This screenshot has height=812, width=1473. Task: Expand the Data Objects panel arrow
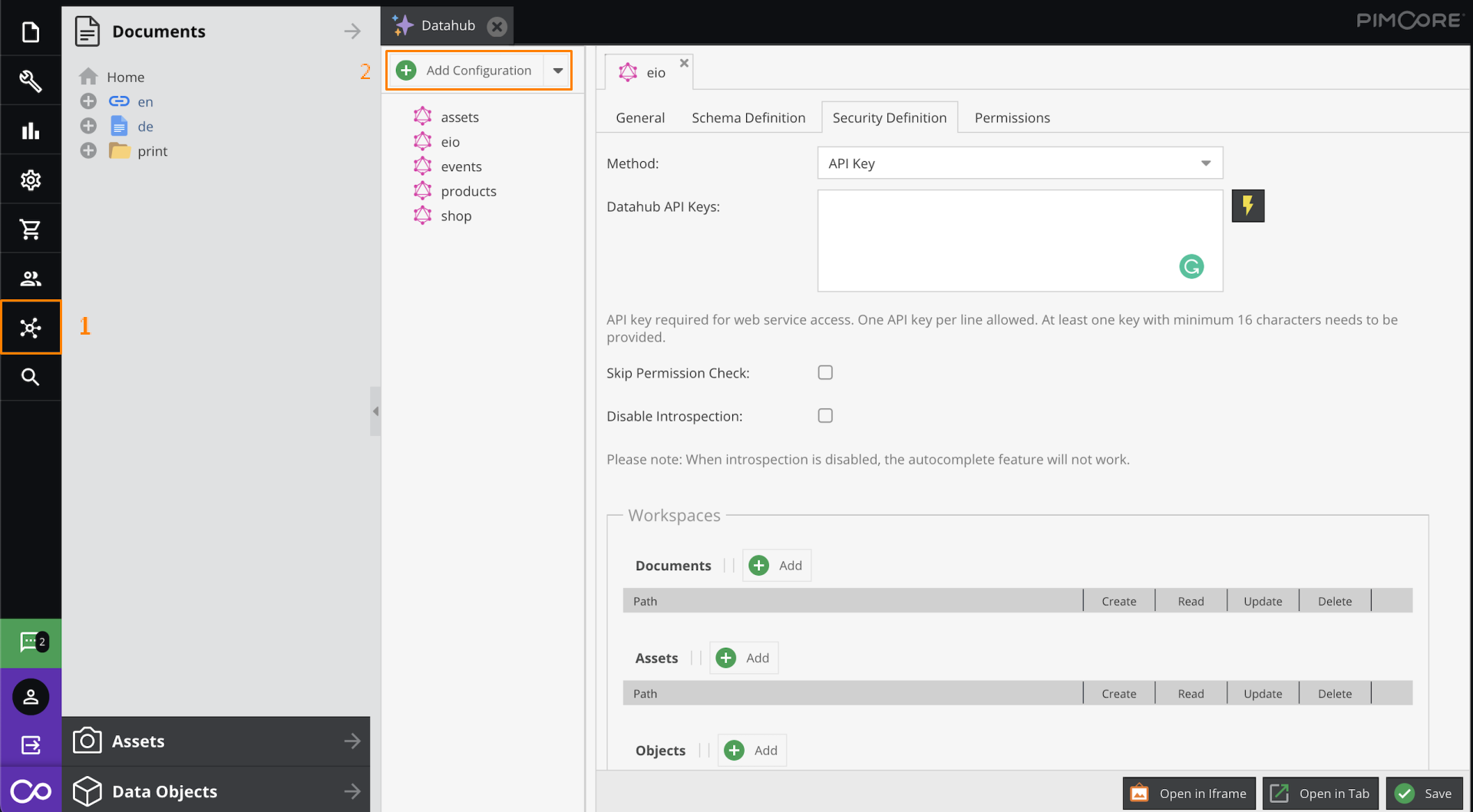coord(352,791)
